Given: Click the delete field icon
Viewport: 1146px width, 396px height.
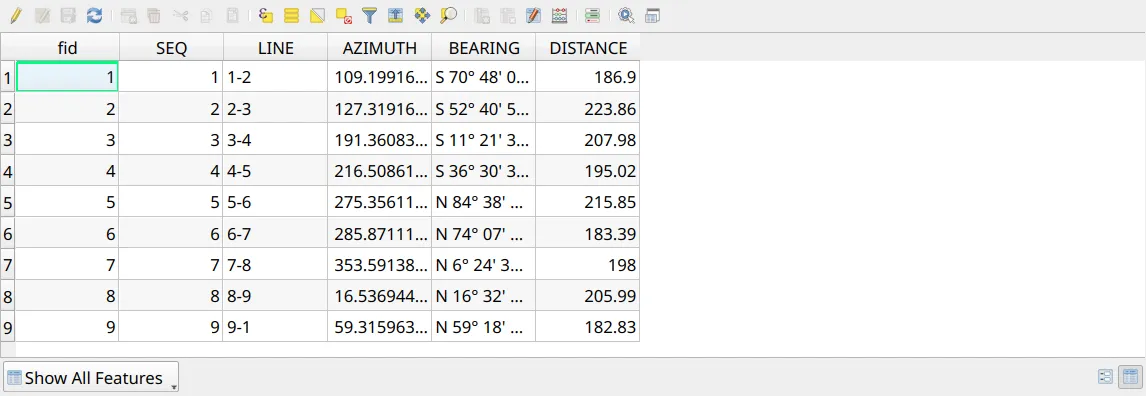Looking at the screenshot, I should click(x=507, y=15).
